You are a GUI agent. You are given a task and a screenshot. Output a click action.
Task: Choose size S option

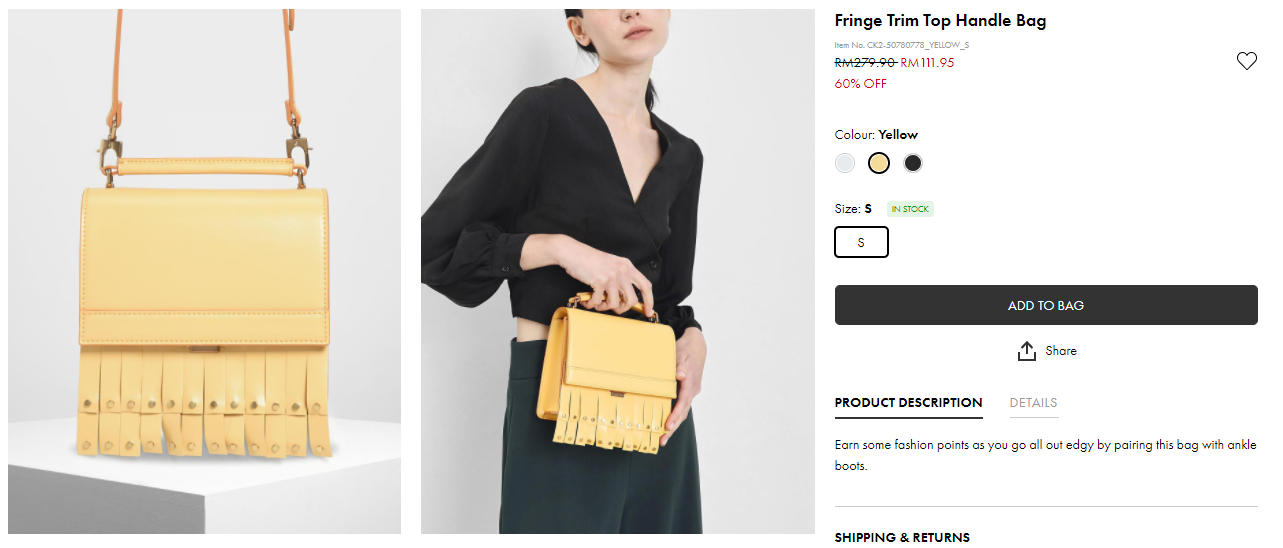(x=861, y=242)
